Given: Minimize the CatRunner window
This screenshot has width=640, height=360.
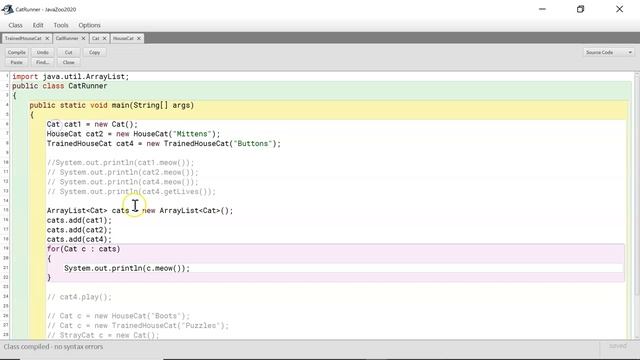Looking at the screenshot, I should [x=542, y=9].
